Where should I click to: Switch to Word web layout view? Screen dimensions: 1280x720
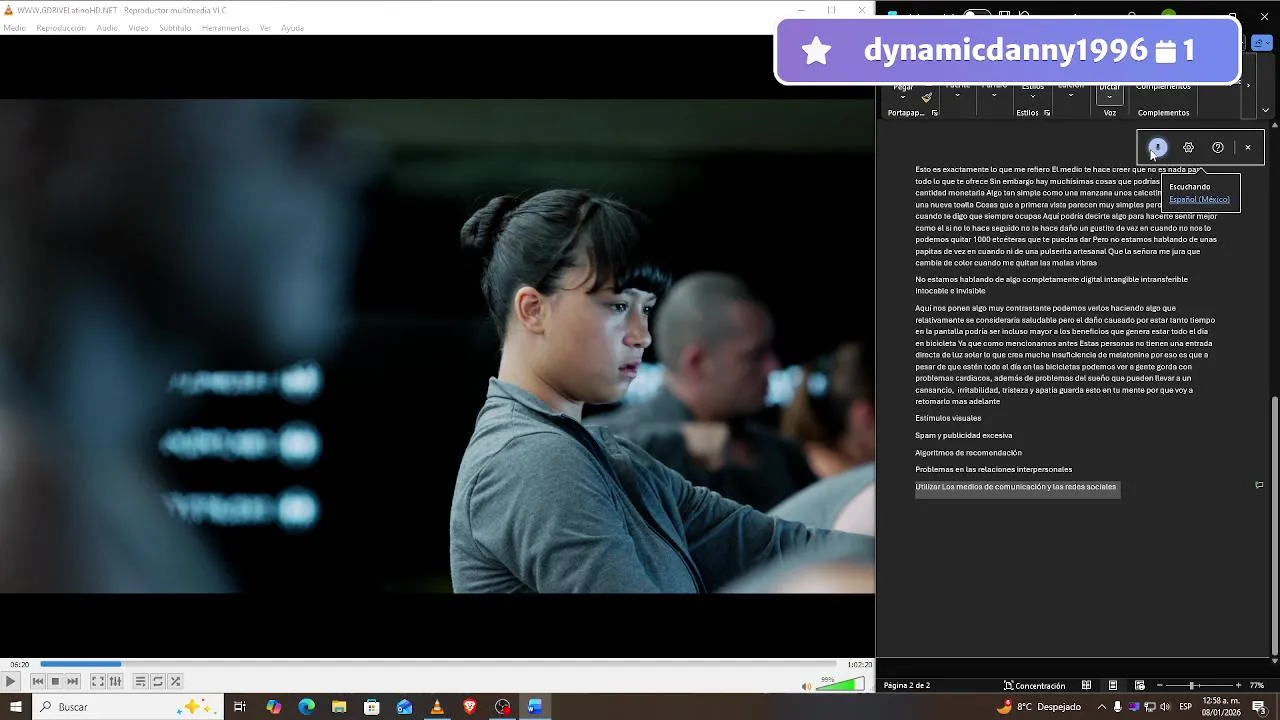click(1140, 685)
